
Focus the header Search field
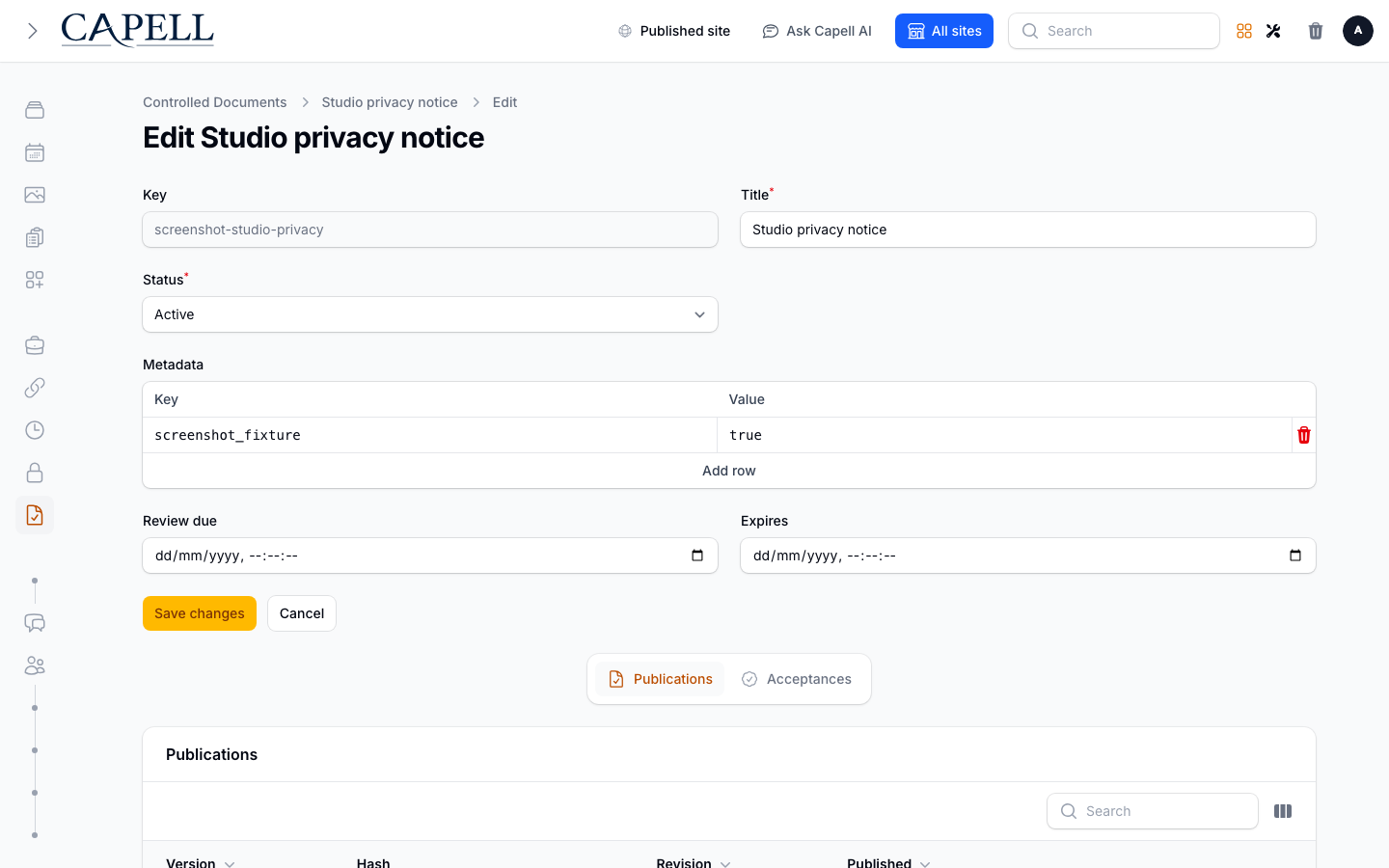point(1114,31)
